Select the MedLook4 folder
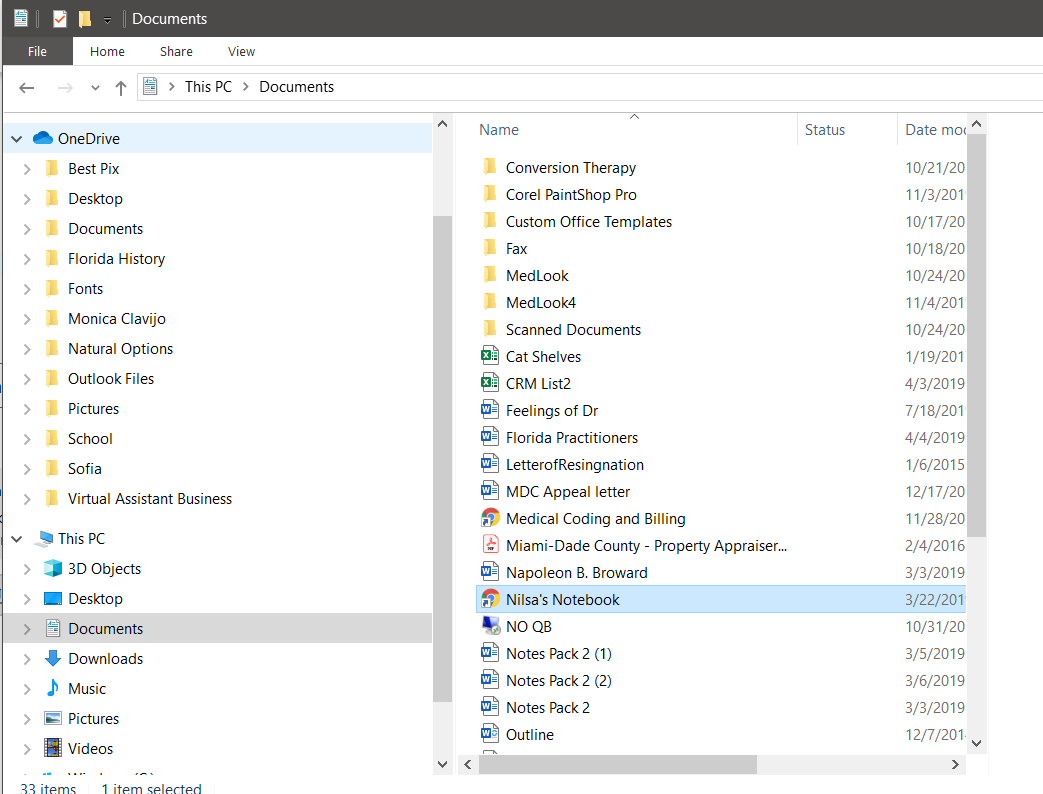The height and width of the screenshot is (794, 1043). 541,303
